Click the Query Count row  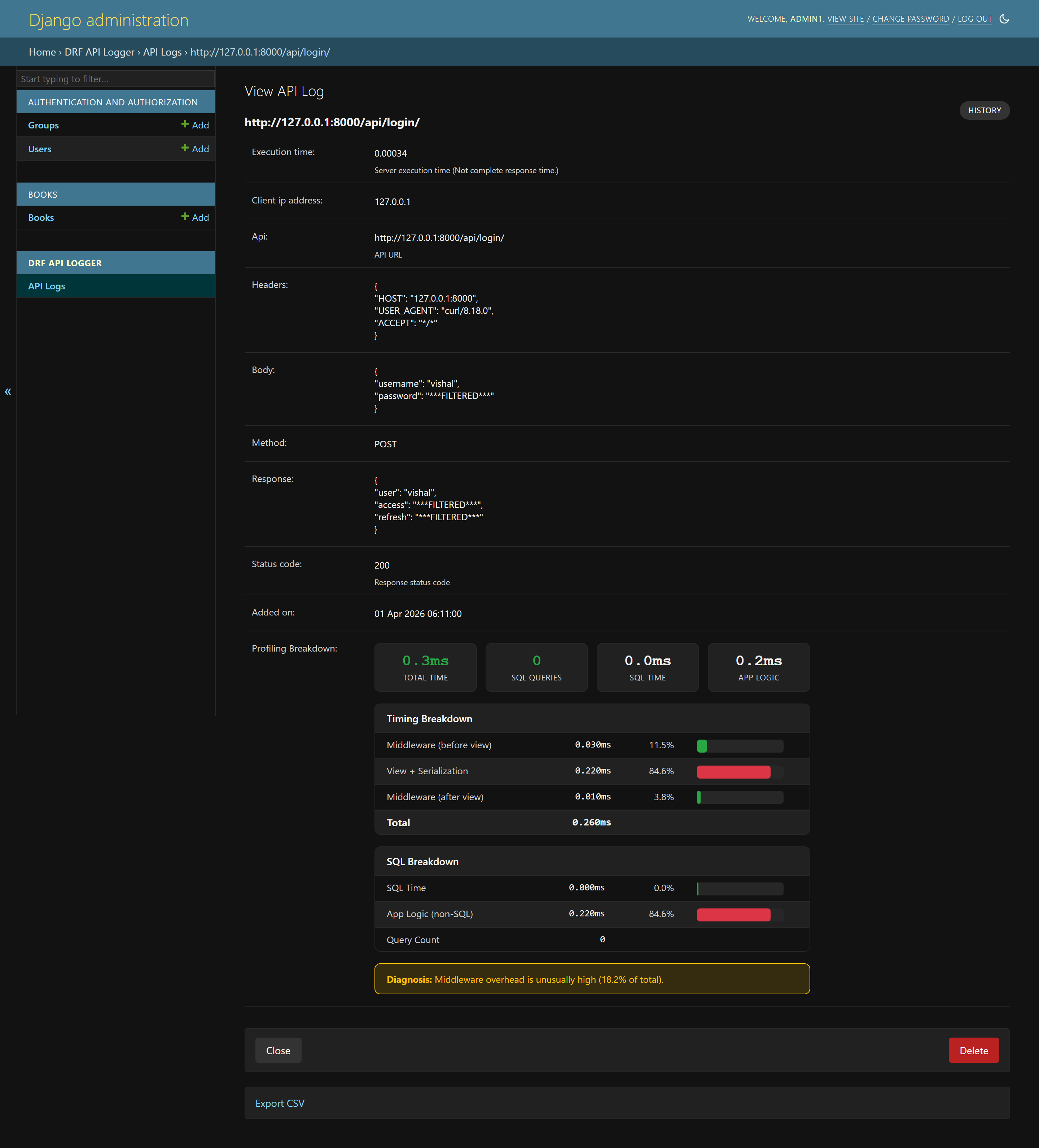coord(592,939)
